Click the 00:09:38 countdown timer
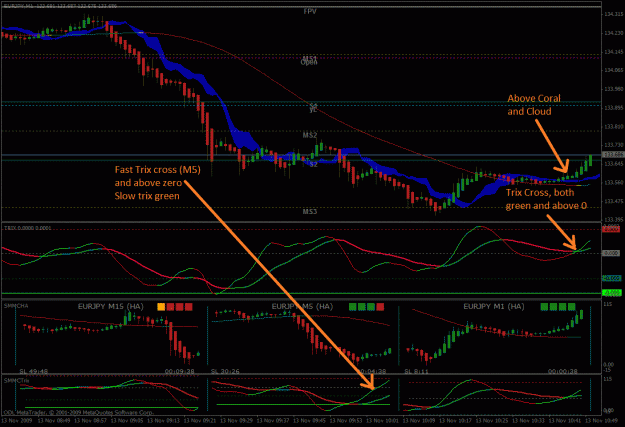625x427 pixels. pyautogui.click(x=180, y=371)
